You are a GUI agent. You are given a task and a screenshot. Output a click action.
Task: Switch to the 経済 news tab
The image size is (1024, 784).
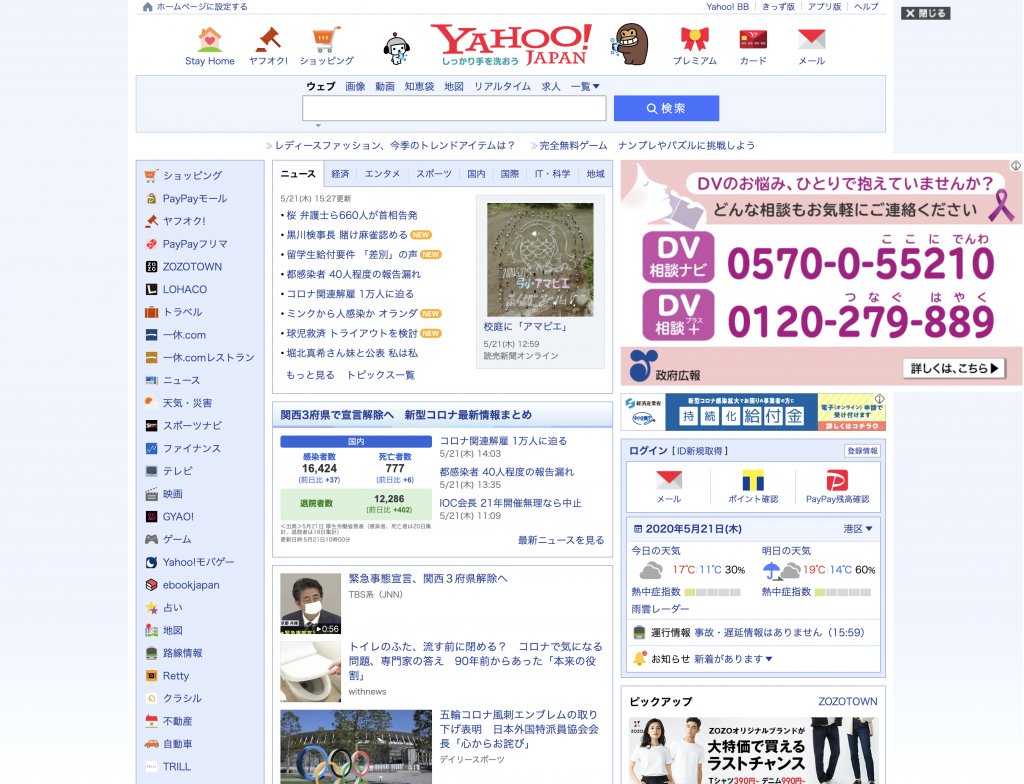pos(340,174)
